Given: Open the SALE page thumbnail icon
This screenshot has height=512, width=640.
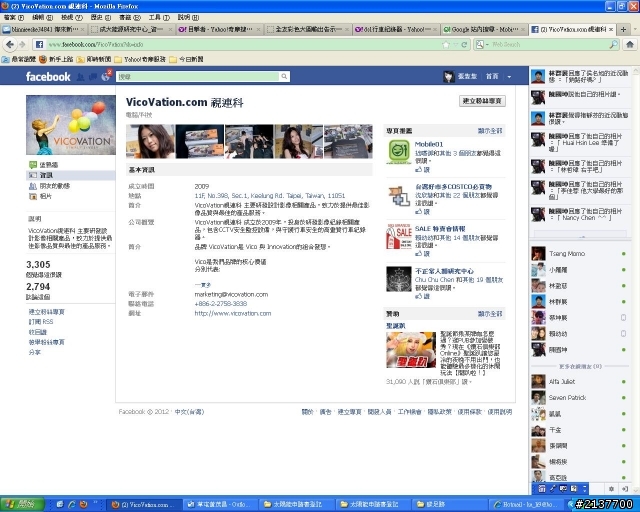Looking at the screenshot, I should [398, 236].
